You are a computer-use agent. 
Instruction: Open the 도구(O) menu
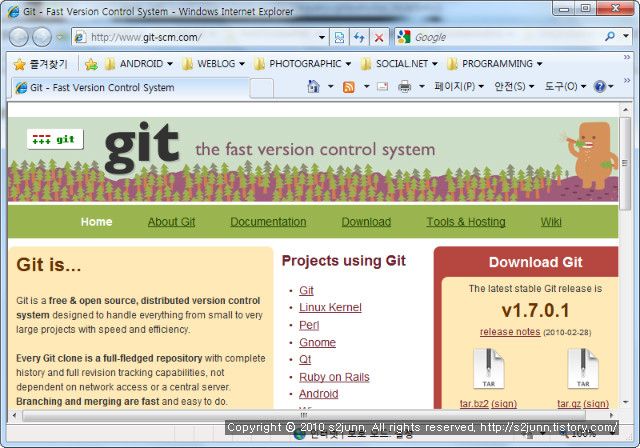pyautogui.click(x=565, y=86)
